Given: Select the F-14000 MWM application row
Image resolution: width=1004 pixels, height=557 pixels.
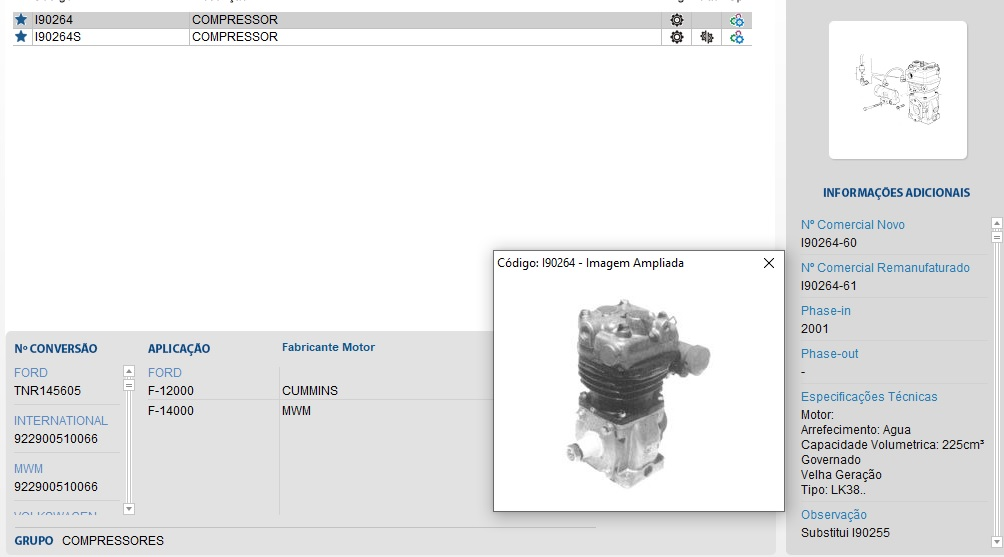Looking at the screenshot, I should (300, 411).
